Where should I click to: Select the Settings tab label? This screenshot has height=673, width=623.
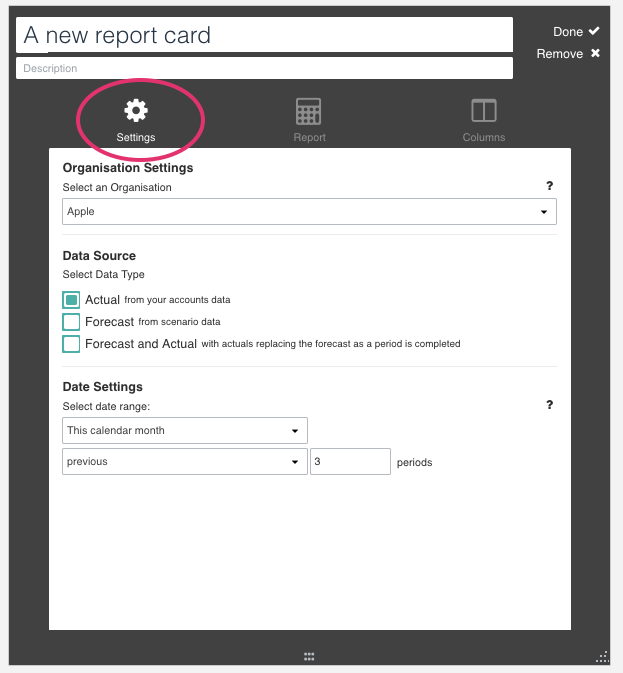click(x=136, y=137)
